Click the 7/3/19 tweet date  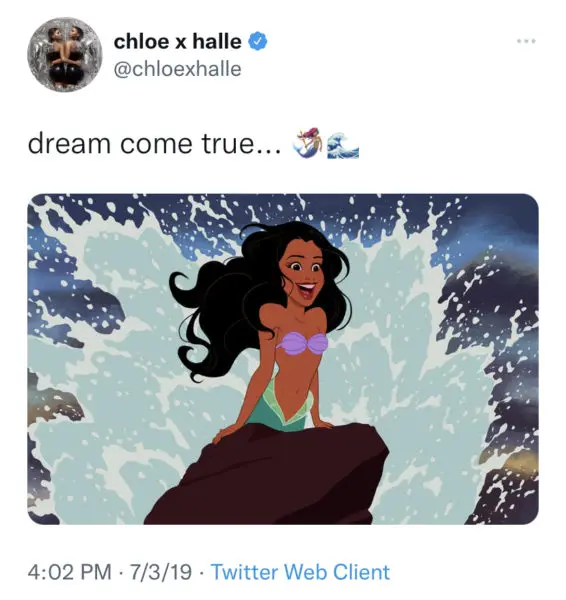pos(161,572)
